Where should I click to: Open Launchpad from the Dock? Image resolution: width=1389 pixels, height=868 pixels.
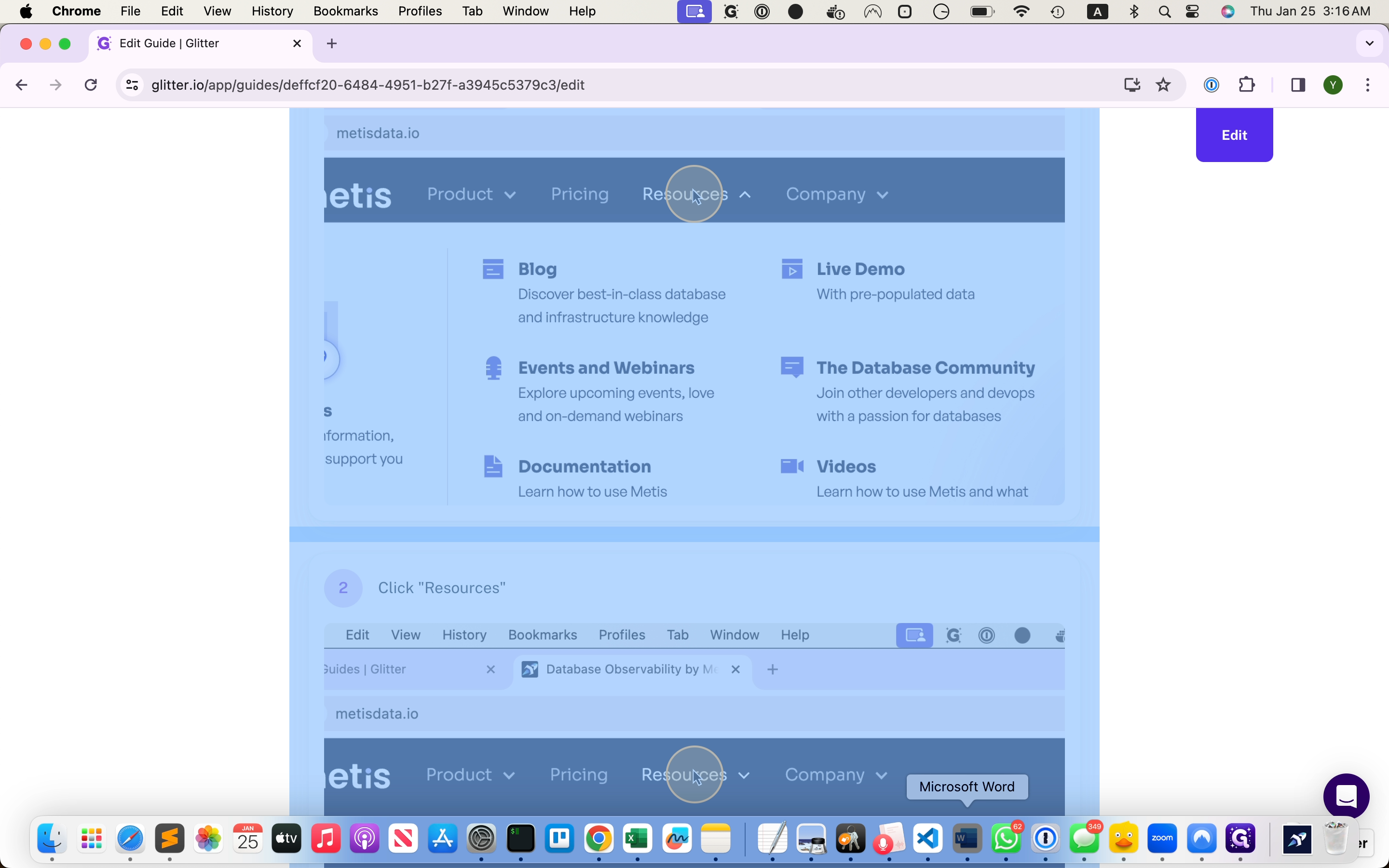click(x=92, y=839)
